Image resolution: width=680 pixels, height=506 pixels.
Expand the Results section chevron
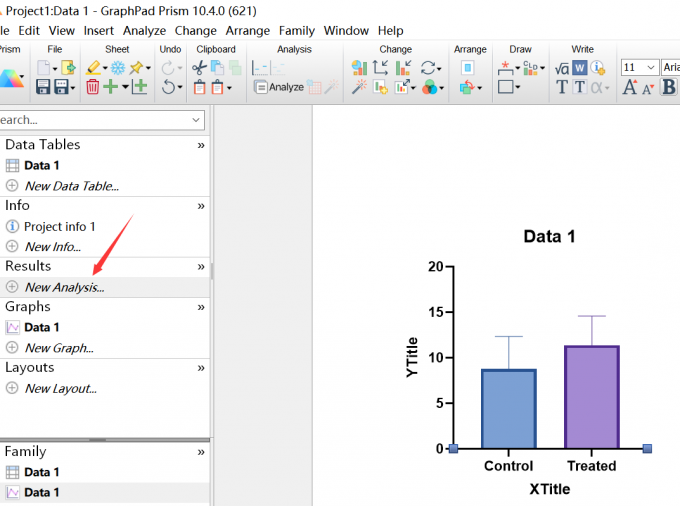point(201,267)
